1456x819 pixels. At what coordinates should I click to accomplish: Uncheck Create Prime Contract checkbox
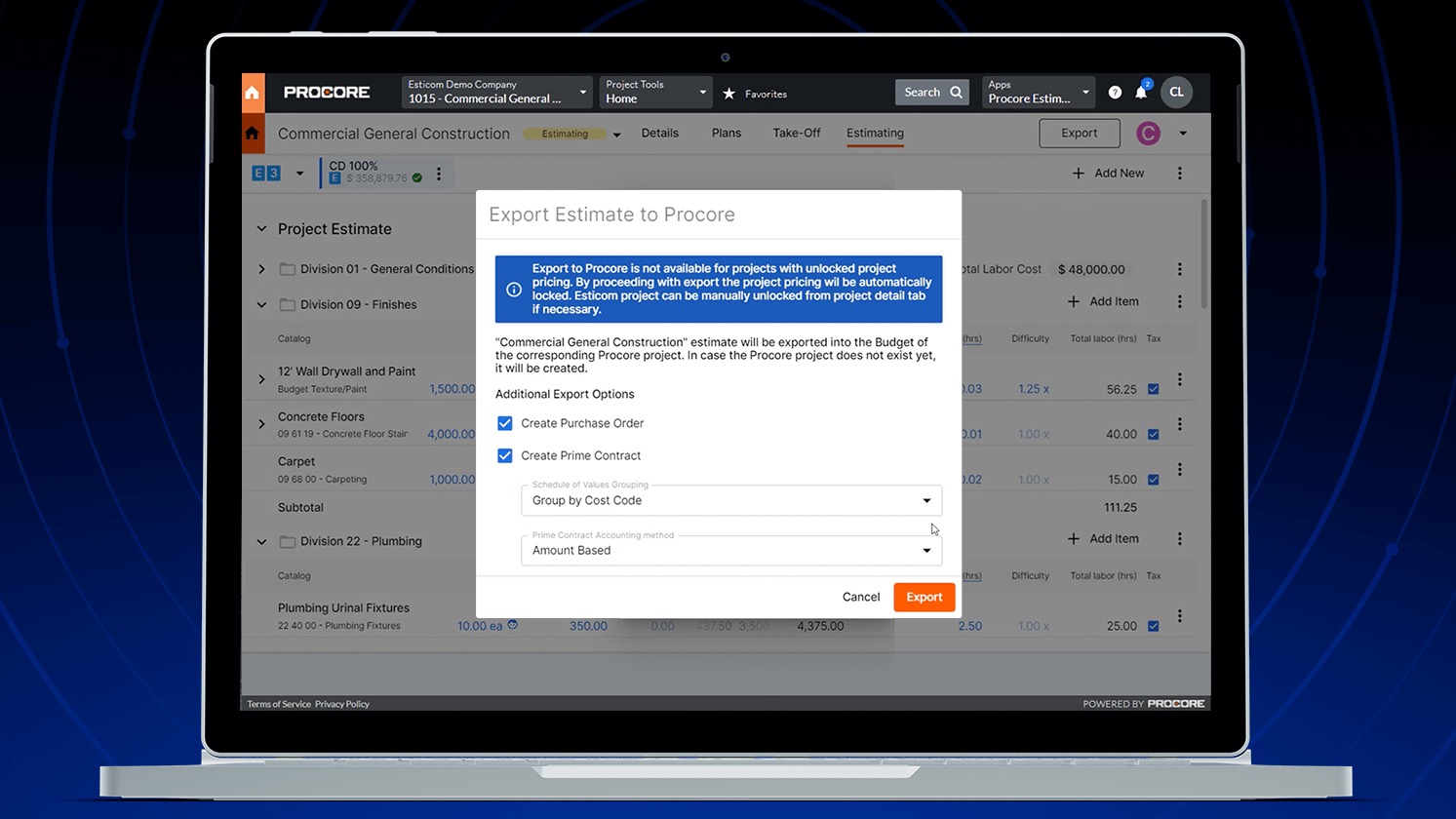[x=505, y=455]
